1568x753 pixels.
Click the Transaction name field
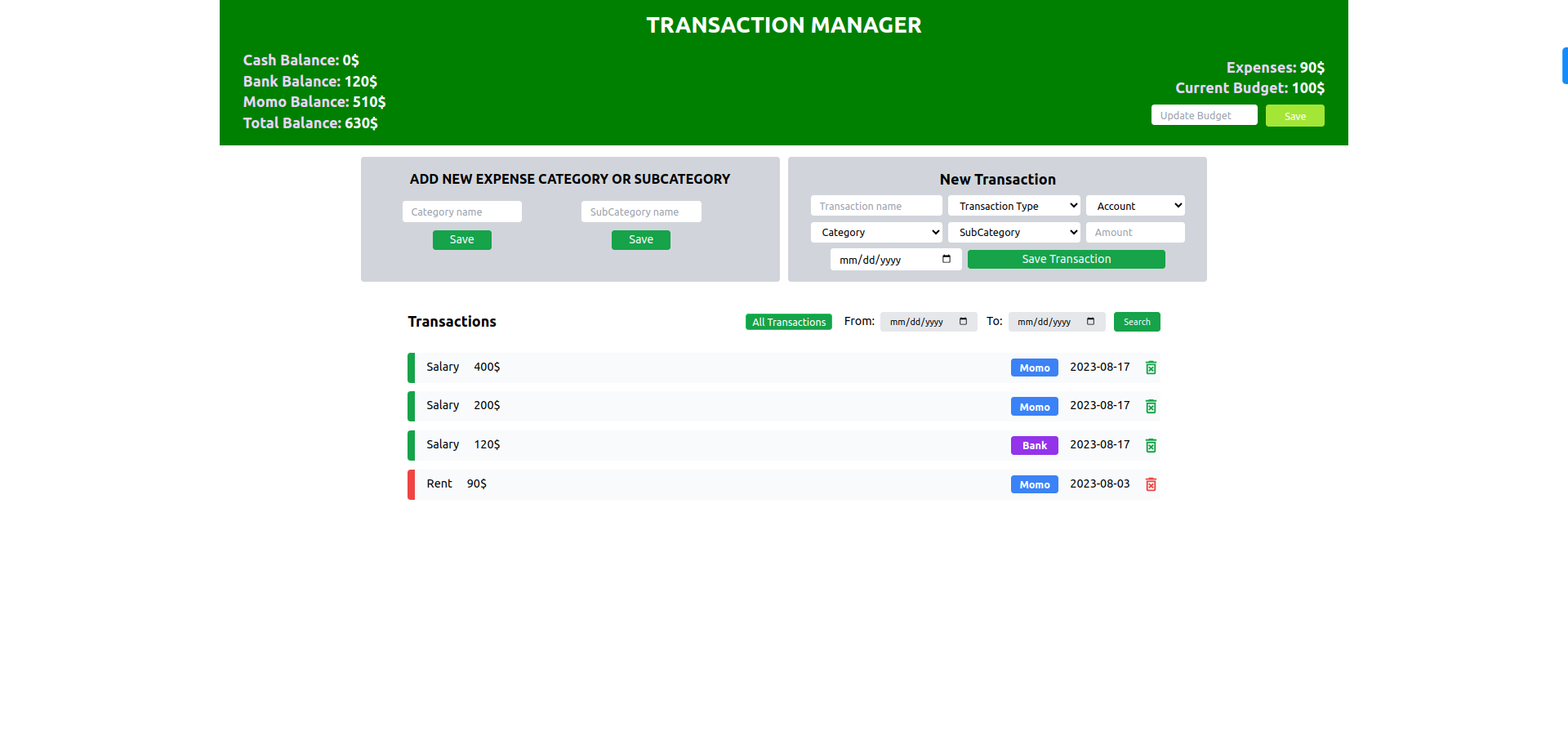tap(876, 206)
